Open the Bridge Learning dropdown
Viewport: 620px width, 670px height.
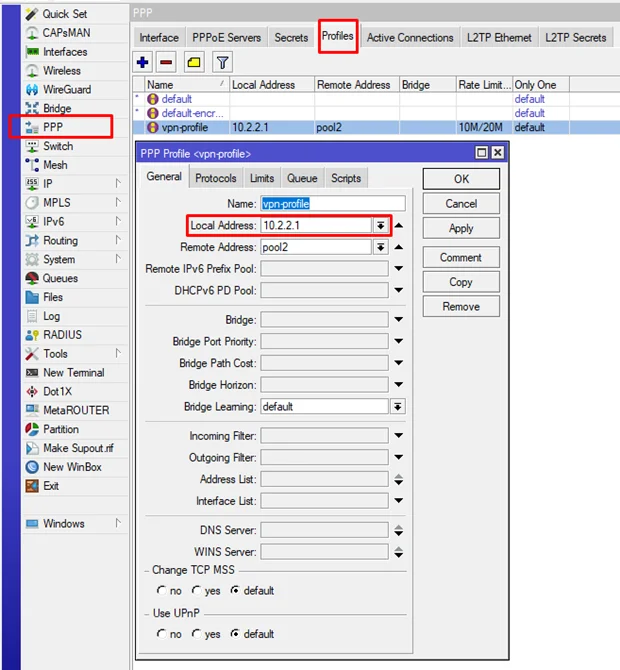pyautogui.click(x=397, y=406)
